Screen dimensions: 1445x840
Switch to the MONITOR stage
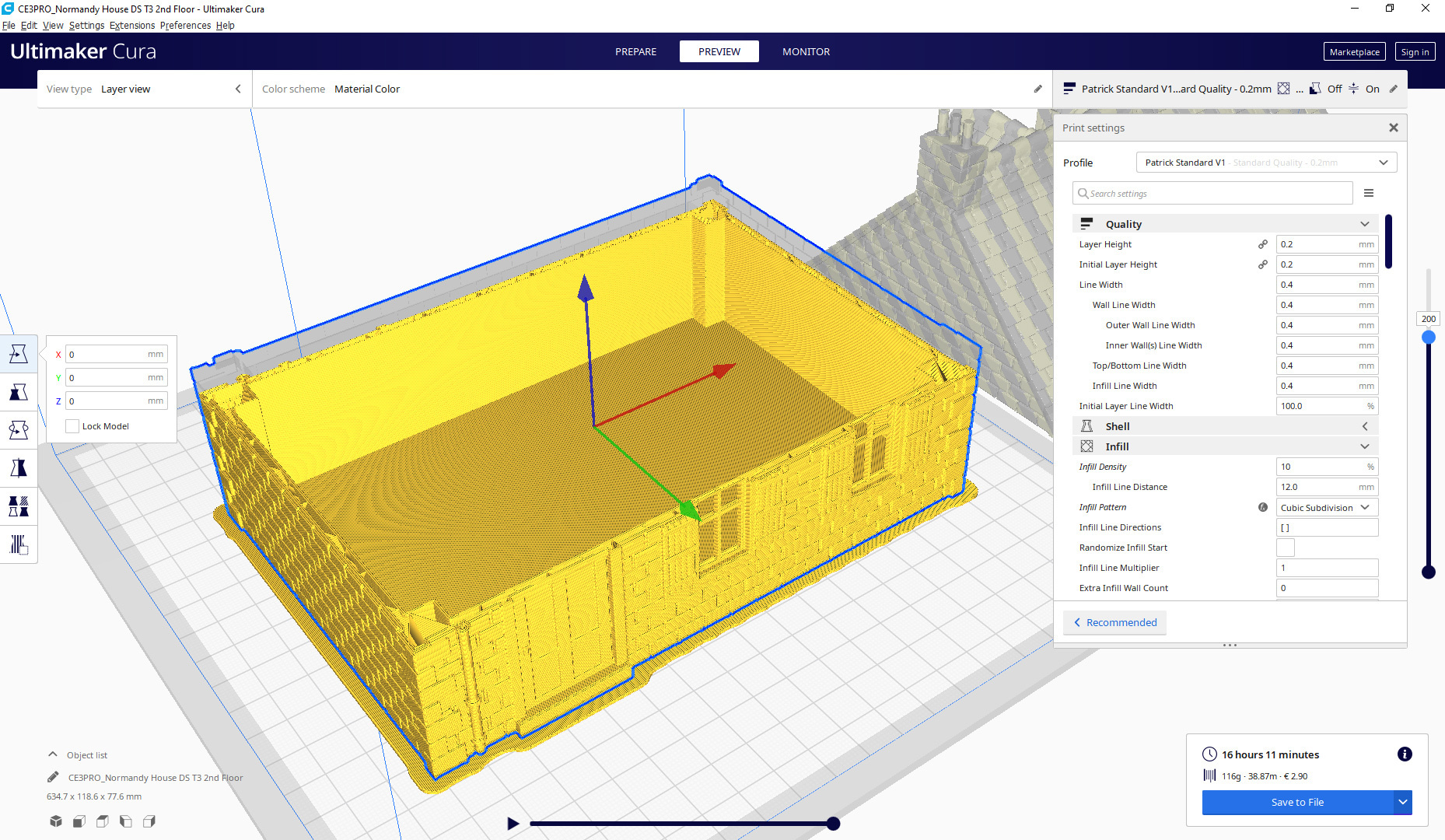(806, 51)
